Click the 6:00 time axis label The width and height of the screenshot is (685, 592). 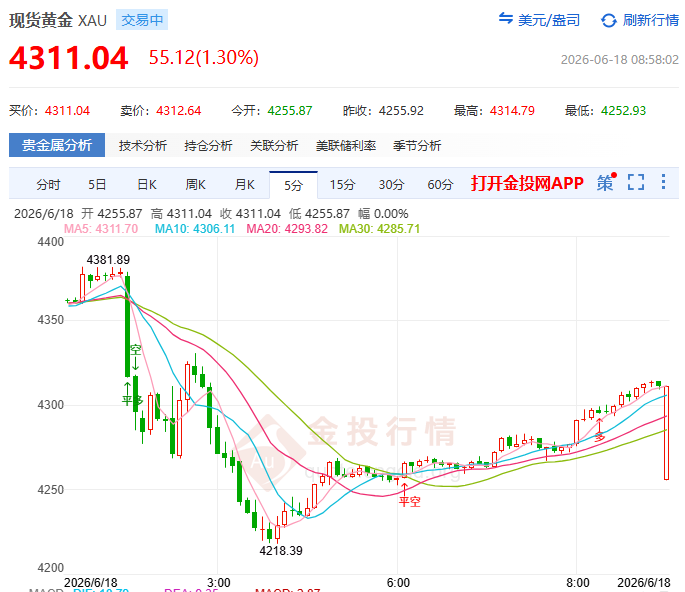[x=398, y=583]
